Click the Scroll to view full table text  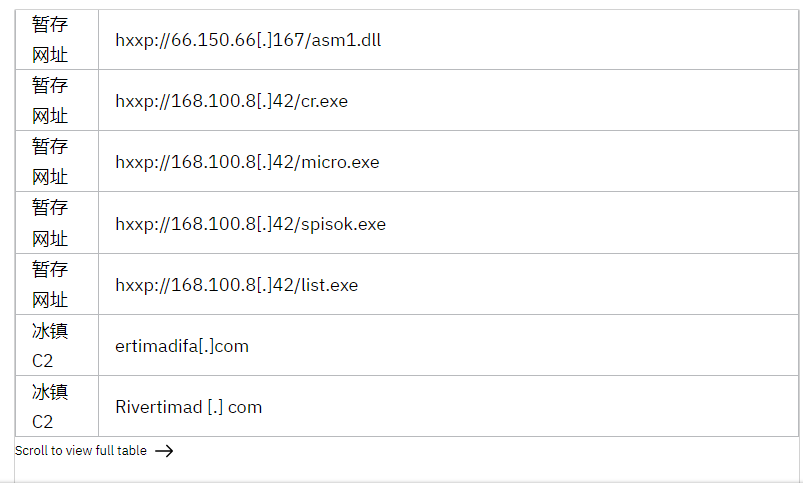click(x=81, y=451)
